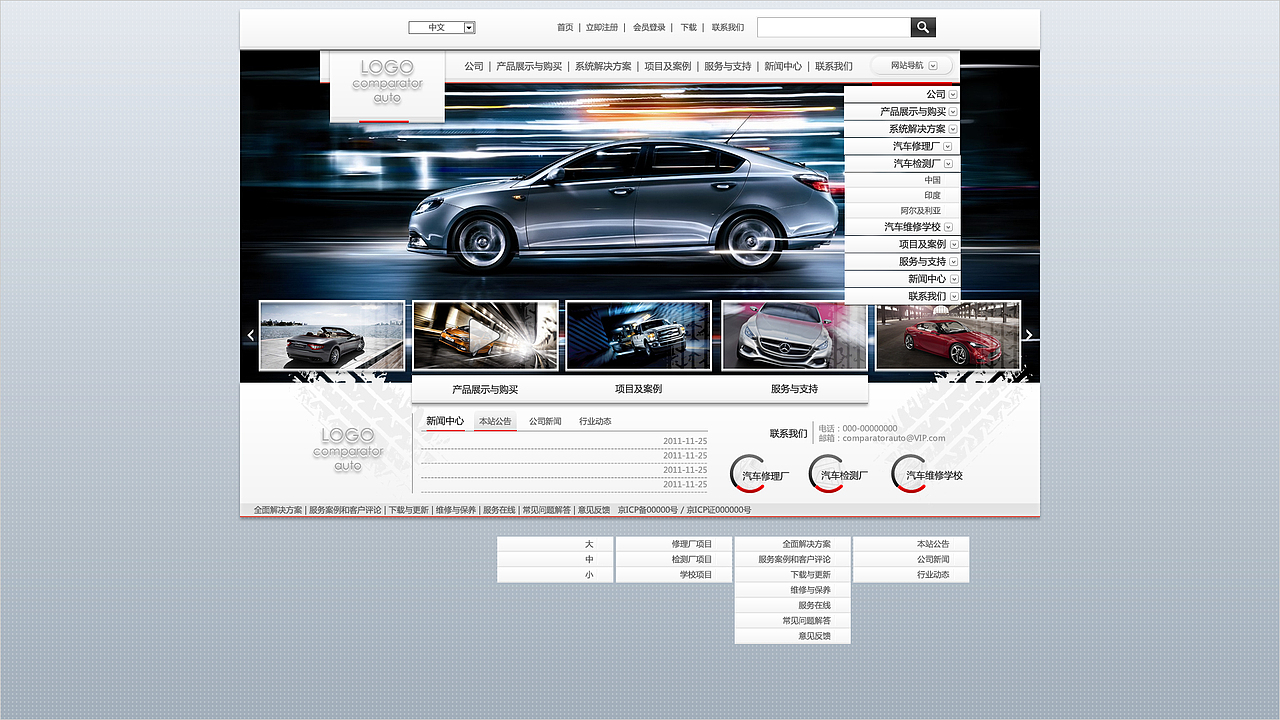Click 新闻中心 news section tab
Screen dimensions: 1280x720
(445, 421)
